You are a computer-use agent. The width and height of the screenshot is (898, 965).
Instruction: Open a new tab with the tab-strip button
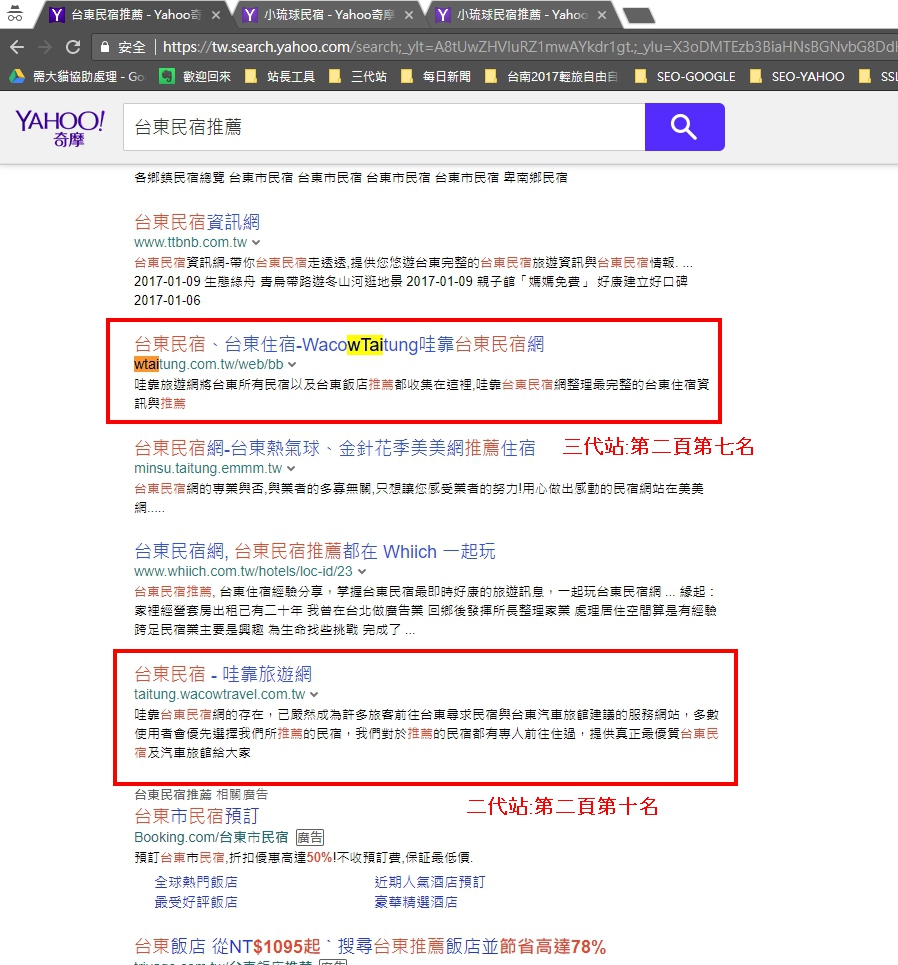639,15
